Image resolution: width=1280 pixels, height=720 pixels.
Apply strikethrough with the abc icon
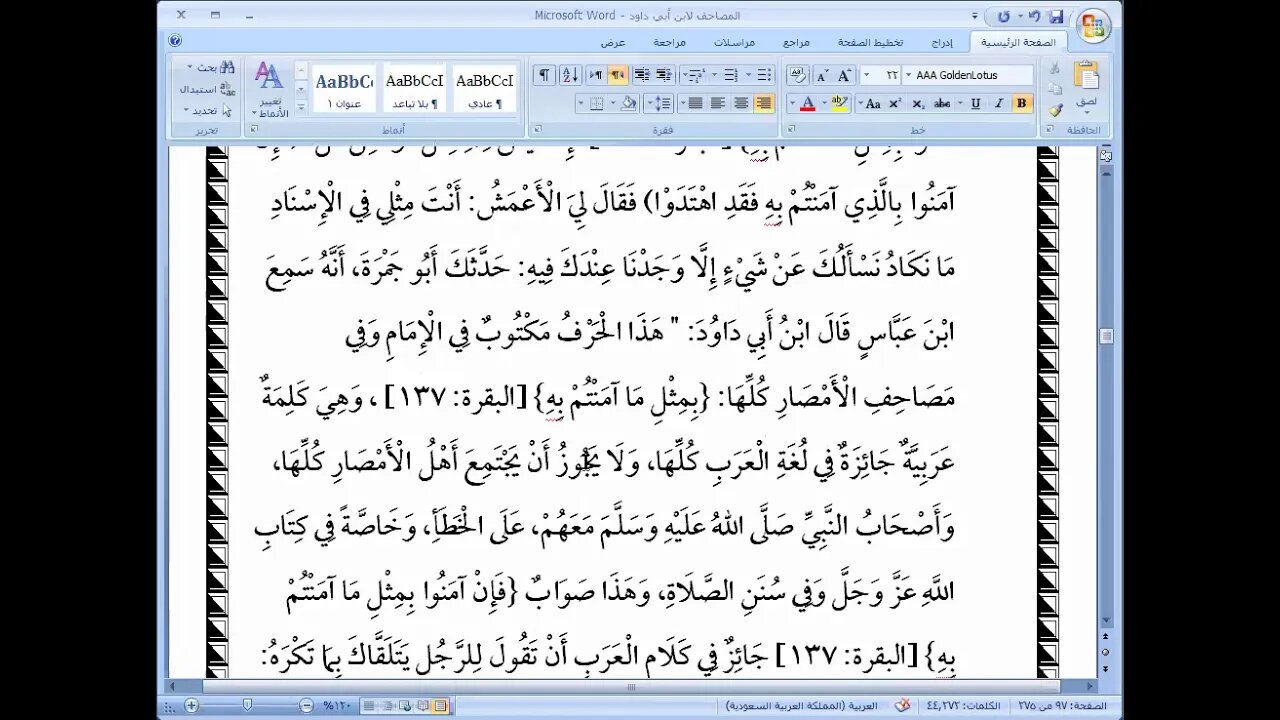click(942, 103)
